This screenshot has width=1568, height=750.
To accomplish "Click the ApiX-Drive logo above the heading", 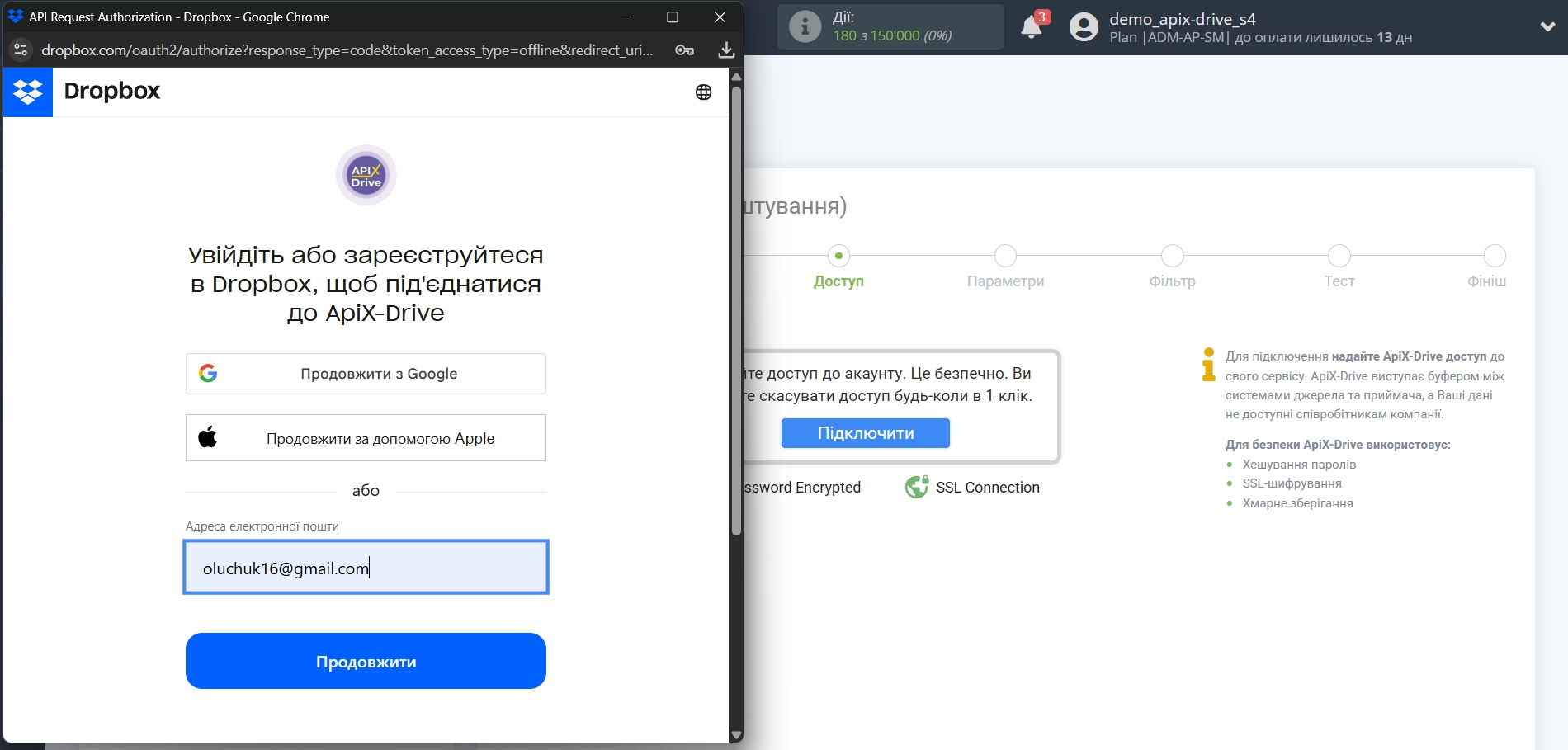I will click(365, 175).
